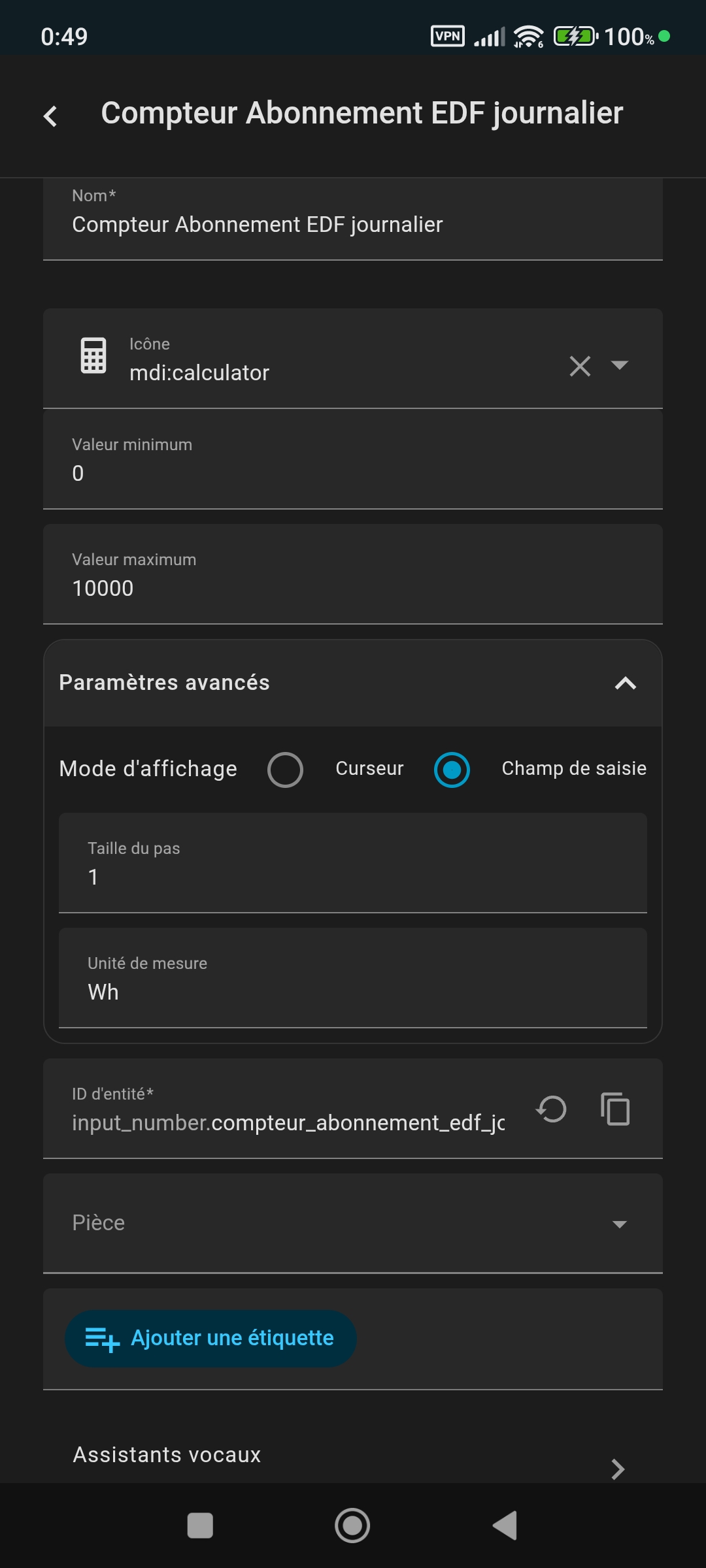Select the Curseur display mode
This screenshot has height=1568, width=706.
click(x=286, y=770)
